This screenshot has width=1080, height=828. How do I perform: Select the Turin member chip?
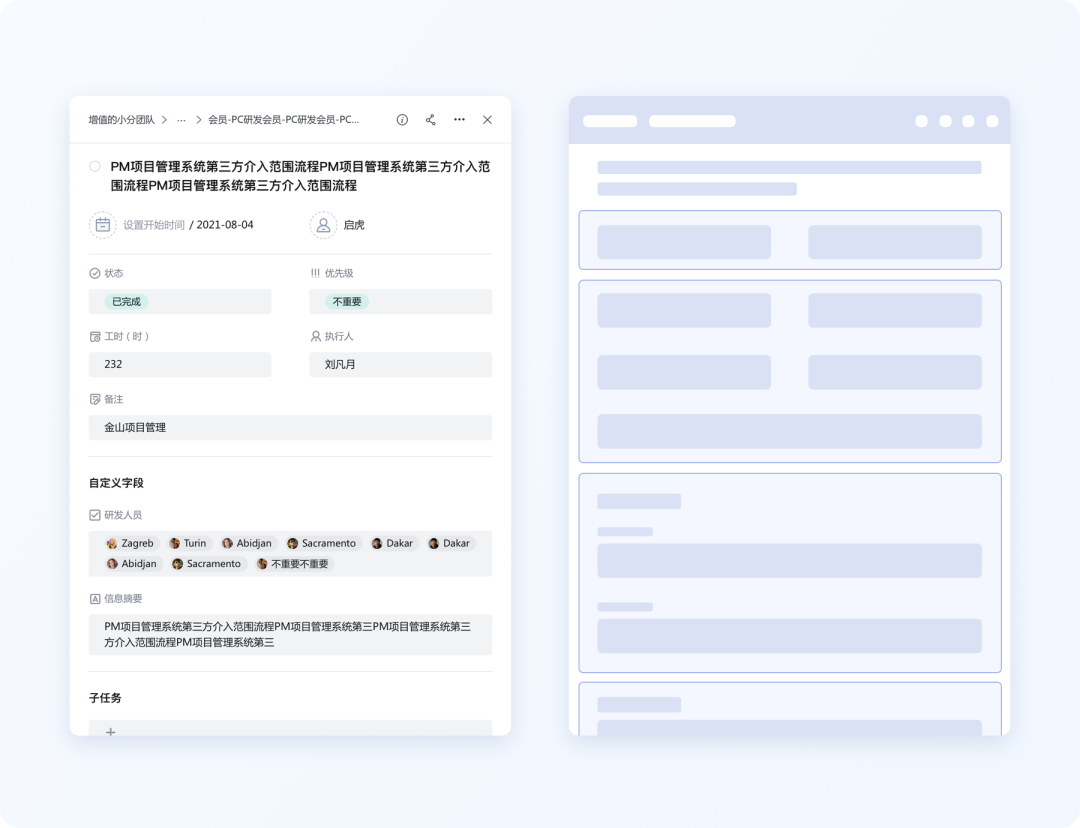(189, 544)
